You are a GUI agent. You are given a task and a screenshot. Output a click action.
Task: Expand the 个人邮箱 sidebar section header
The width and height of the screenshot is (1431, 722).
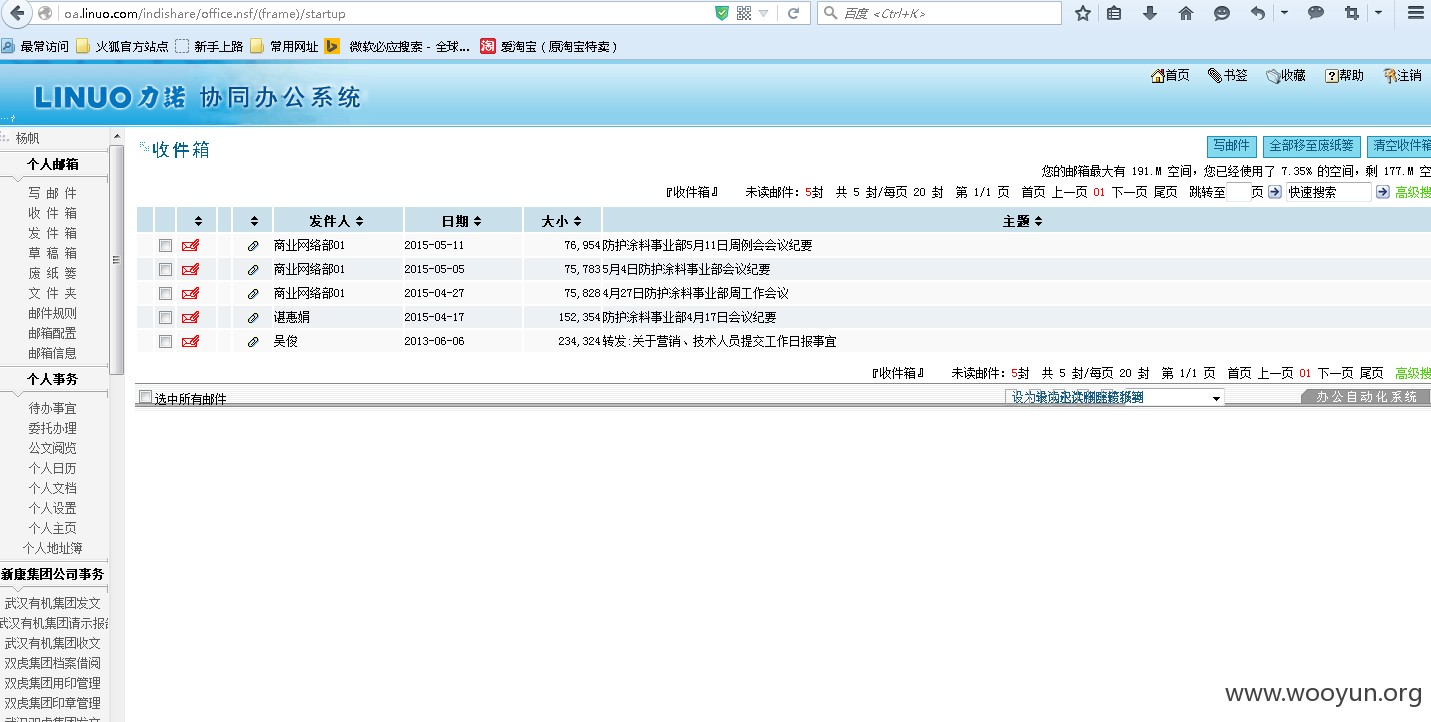pyautogui.click(x=53, y=164)
